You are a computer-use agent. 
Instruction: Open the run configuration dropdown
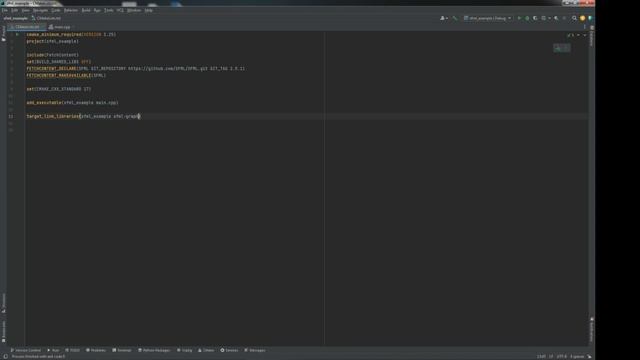click(x=488, y=18)
